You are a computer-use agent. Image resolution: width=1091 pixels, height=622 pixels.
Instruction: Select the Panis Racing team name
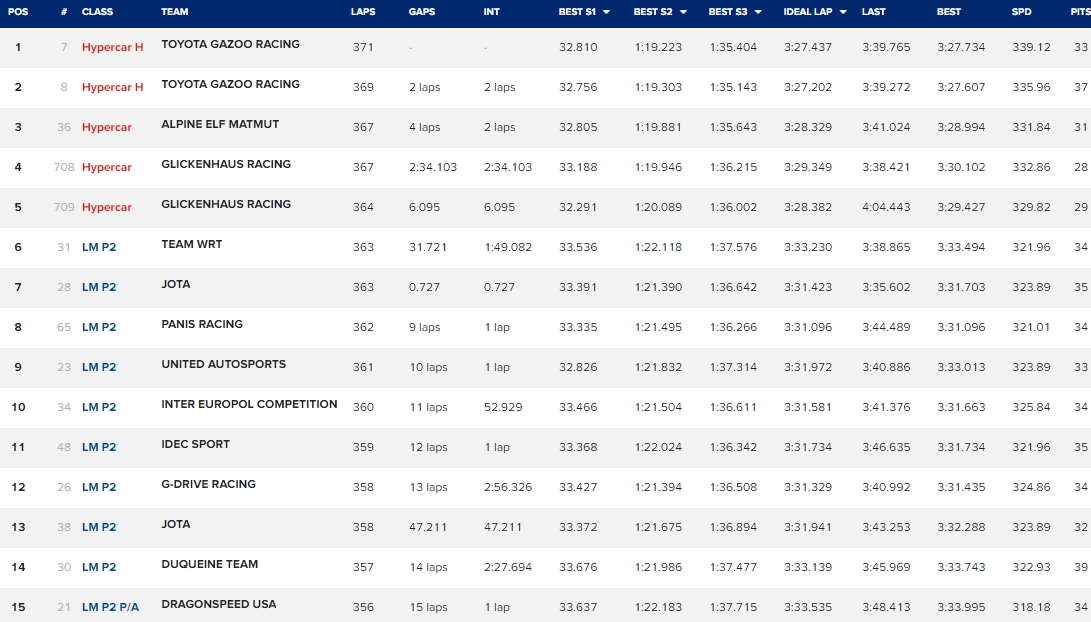(x=202, y=324)
